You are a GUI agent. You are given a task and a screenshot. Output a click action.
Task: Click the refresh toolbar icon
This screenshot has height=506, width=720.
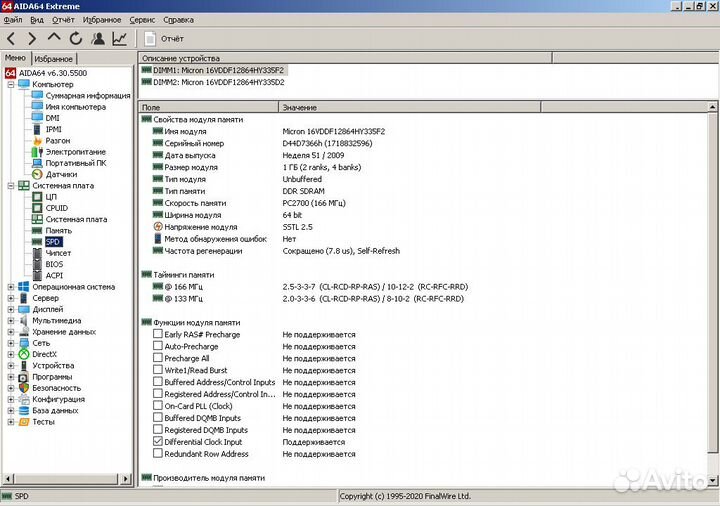pyautogui.click(x=76, y=39)
